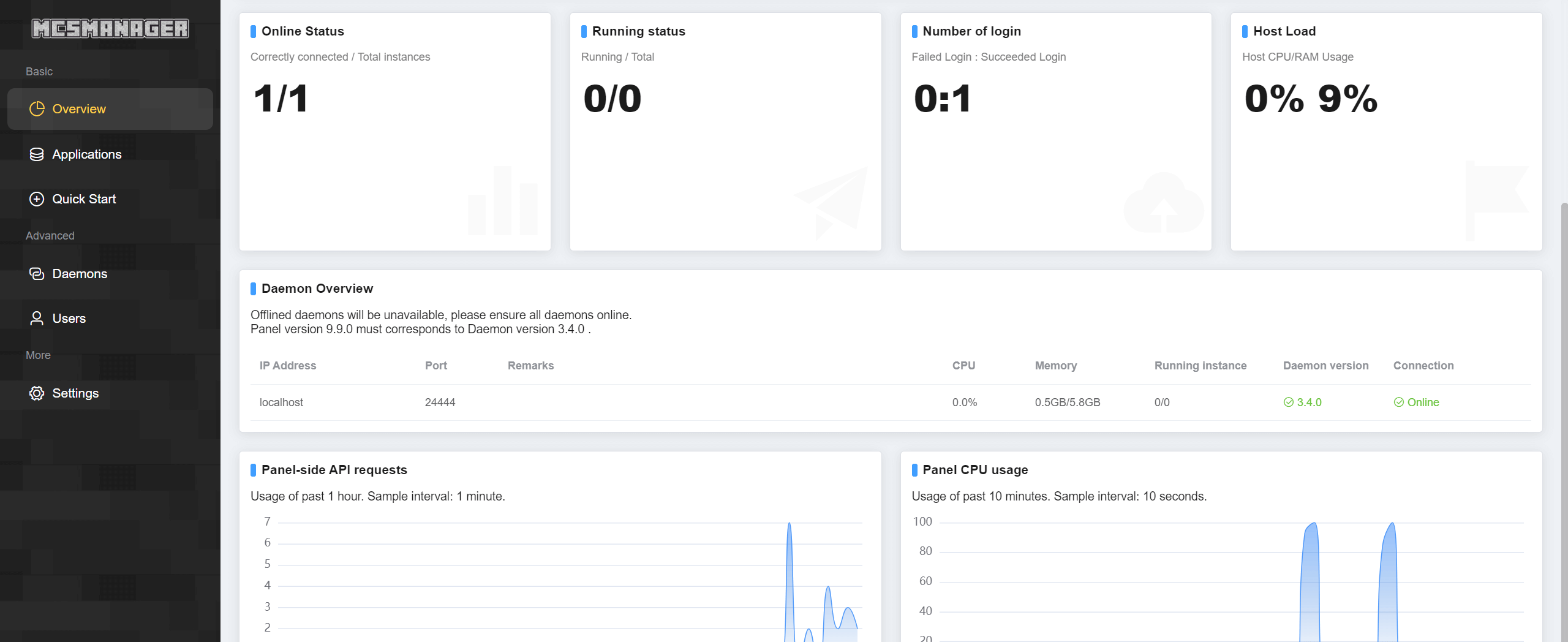Click the Daemon Overview heading
1568x642 pixels.
[x=317, y=288]
